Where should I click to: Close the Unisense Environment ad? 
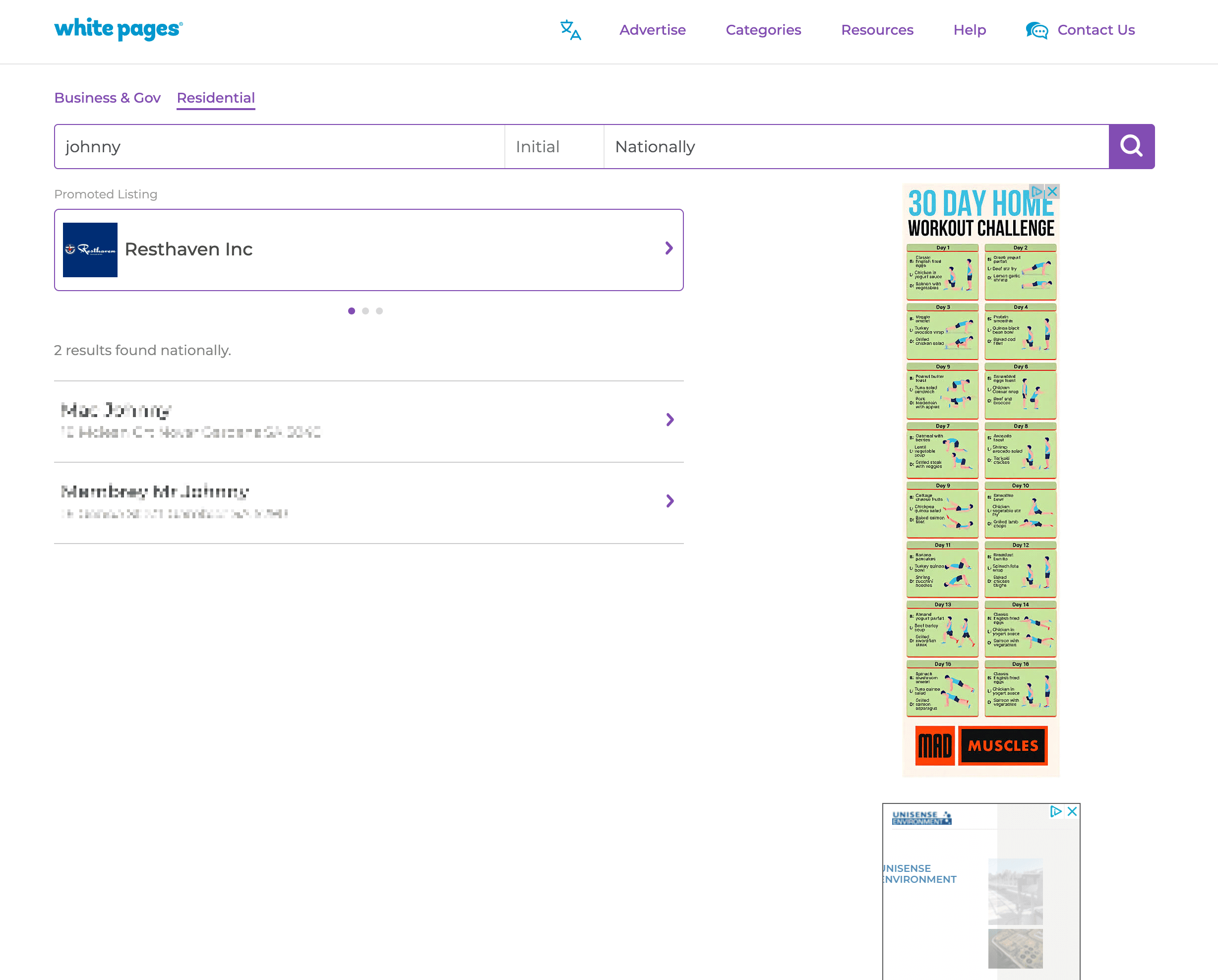point(1072,811)
